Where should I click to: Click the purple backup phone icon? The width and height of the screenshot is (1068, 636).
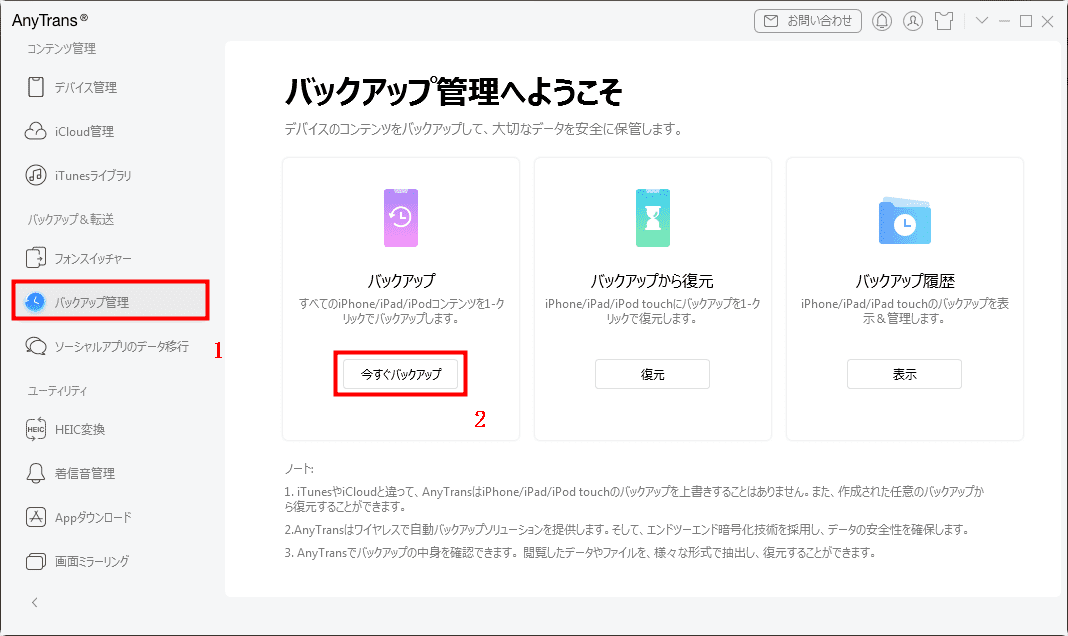coord(400,218)
